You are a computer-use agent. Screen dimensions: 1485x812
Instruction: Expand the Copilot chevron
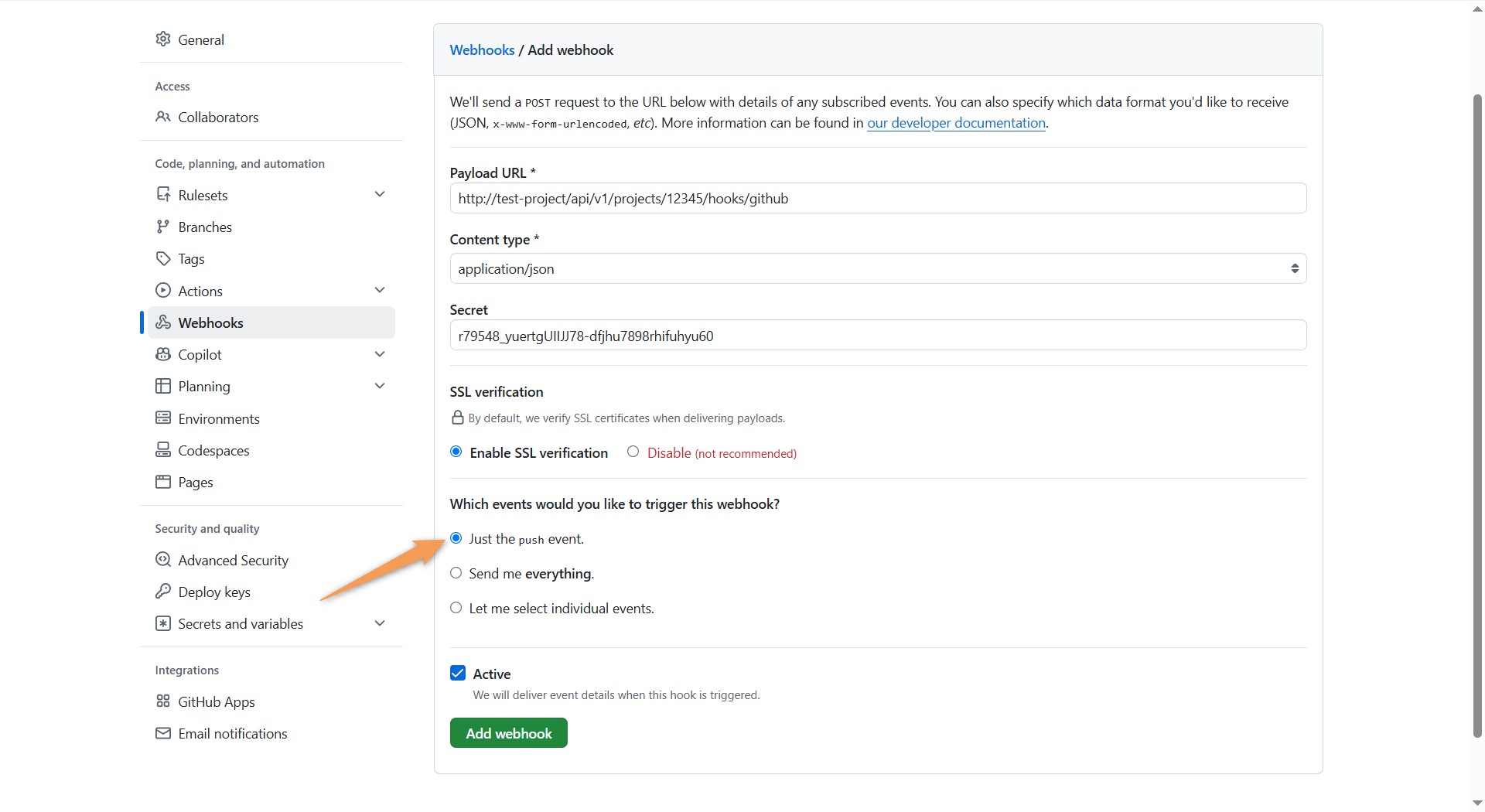point(380,354)
